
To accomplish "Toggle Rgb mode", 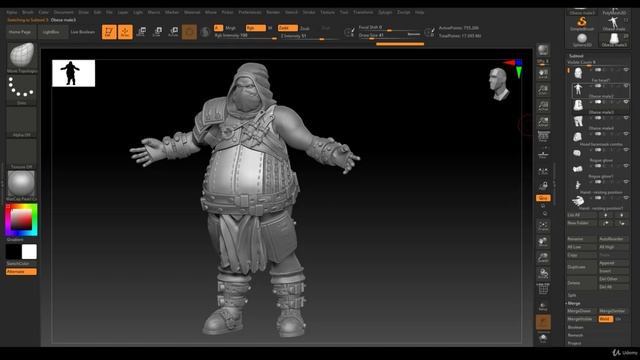I will (255, 28).
